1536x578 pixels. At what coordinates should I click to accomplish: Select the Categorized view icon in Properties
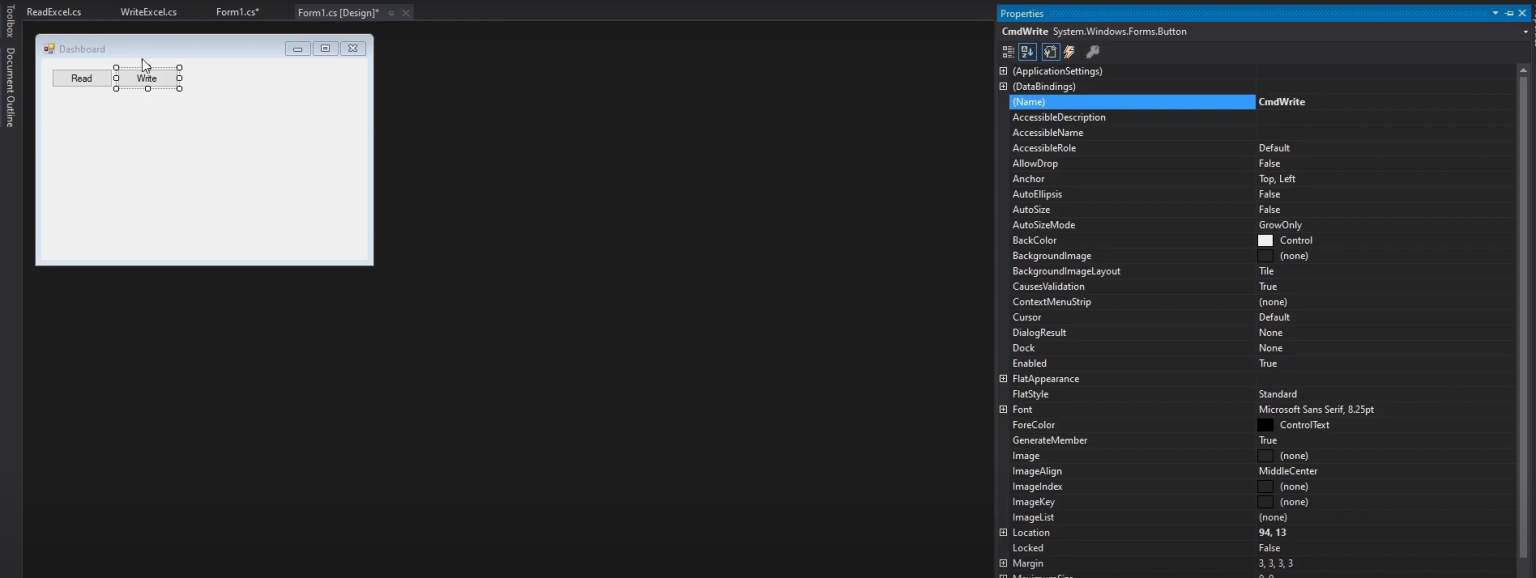[x=1007, y=51]
